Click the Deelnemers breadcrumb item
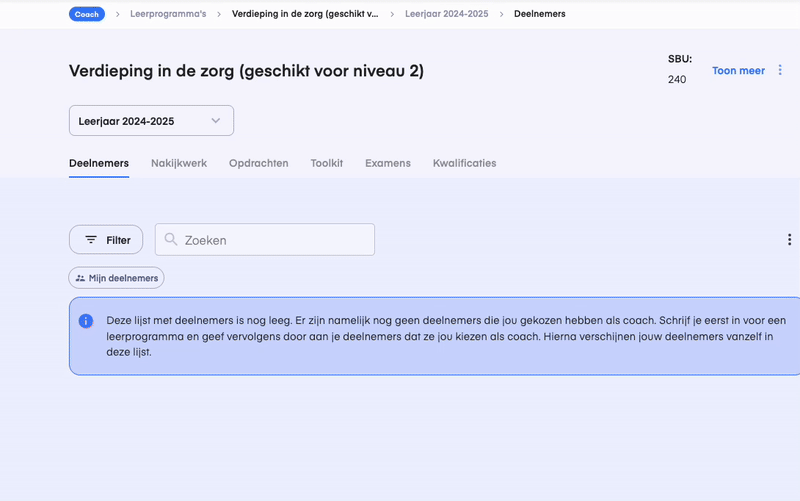The width and height of the screenshot is (800, 501). [539, 14]
